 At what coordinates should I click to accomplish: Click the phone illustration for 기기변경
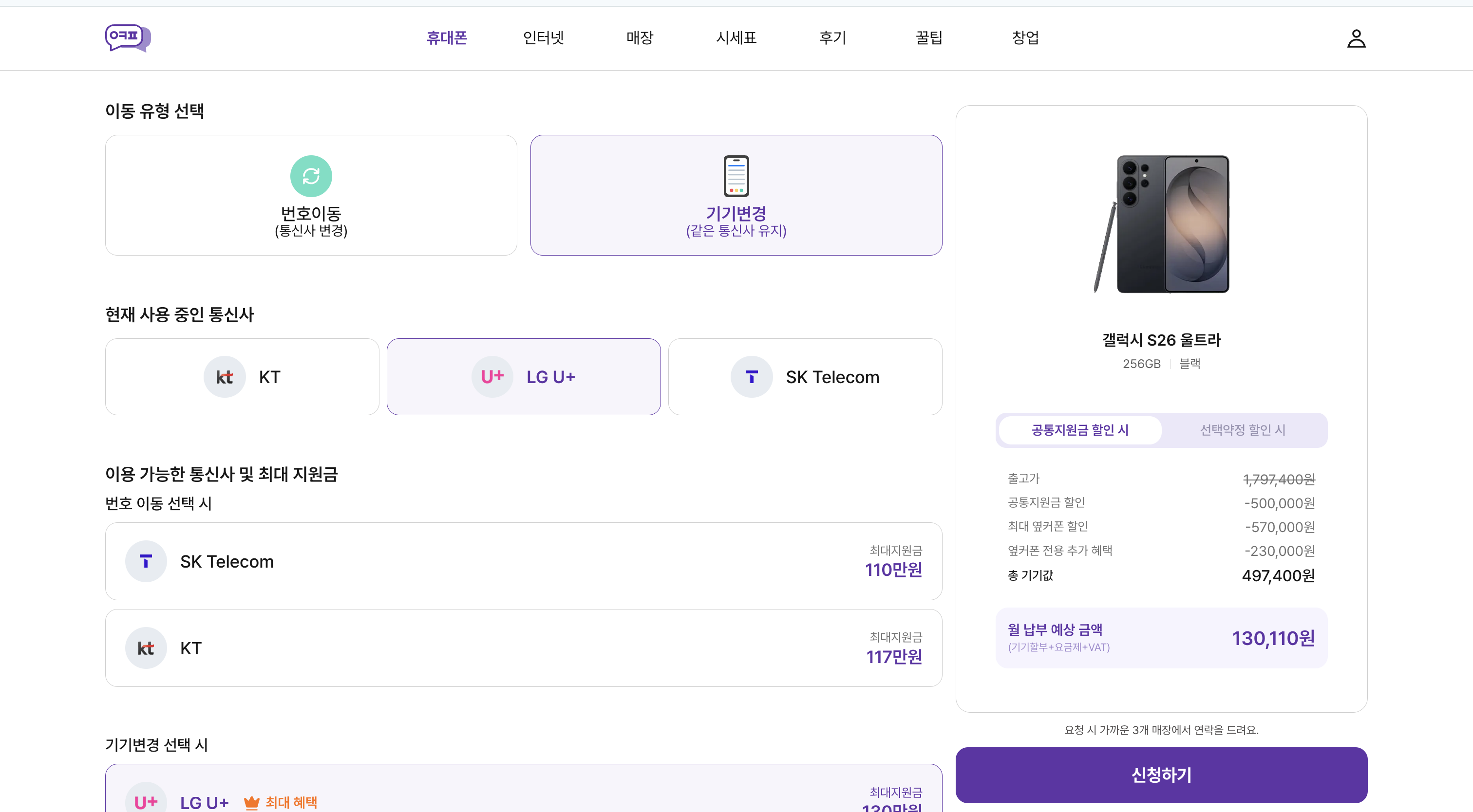[736, 176]
